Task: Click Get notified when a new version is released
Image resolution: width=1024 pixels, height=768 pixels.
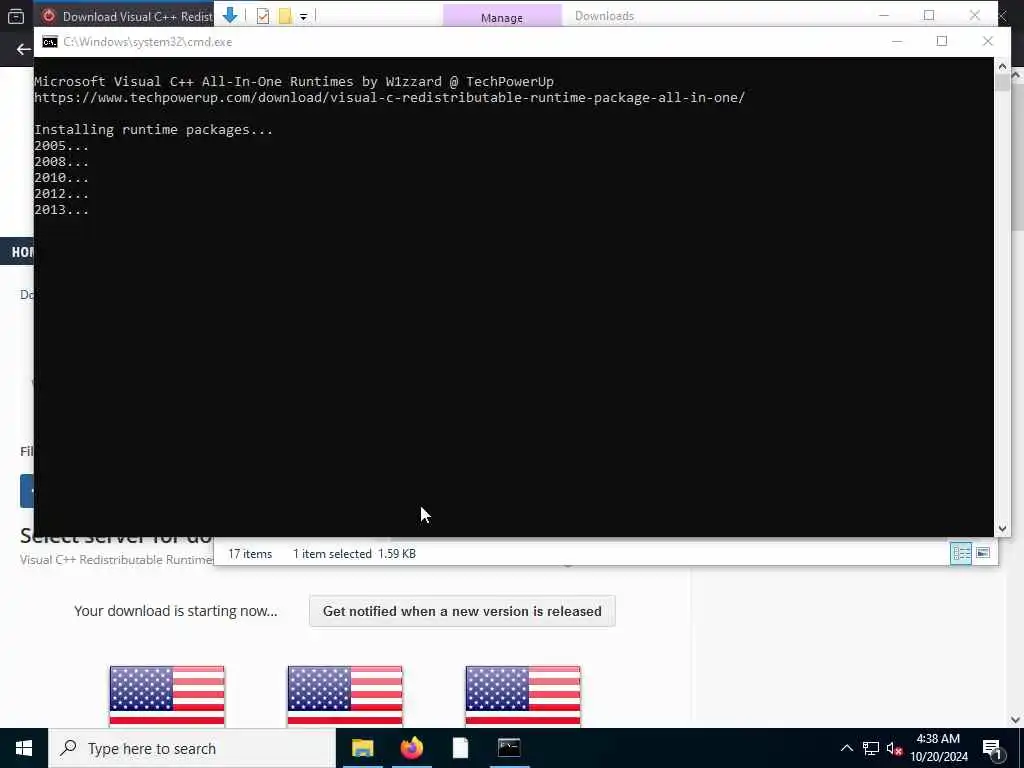Action: coord(462,611)
